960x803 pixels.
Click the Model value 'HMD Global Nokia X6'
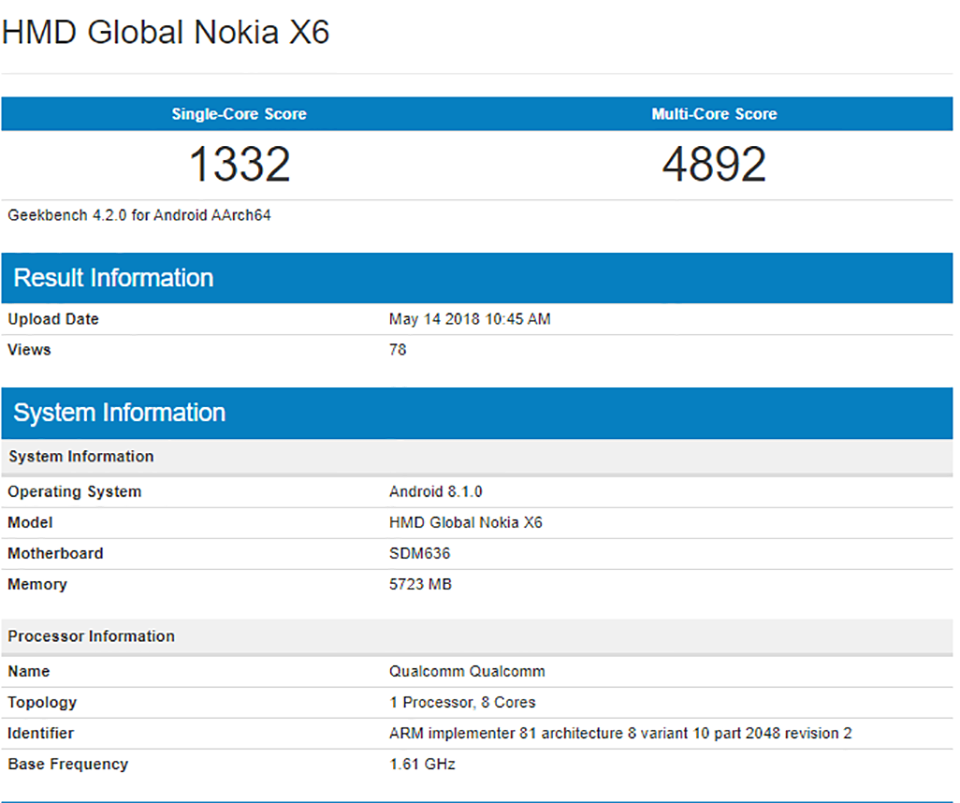[x=466, y=522]
